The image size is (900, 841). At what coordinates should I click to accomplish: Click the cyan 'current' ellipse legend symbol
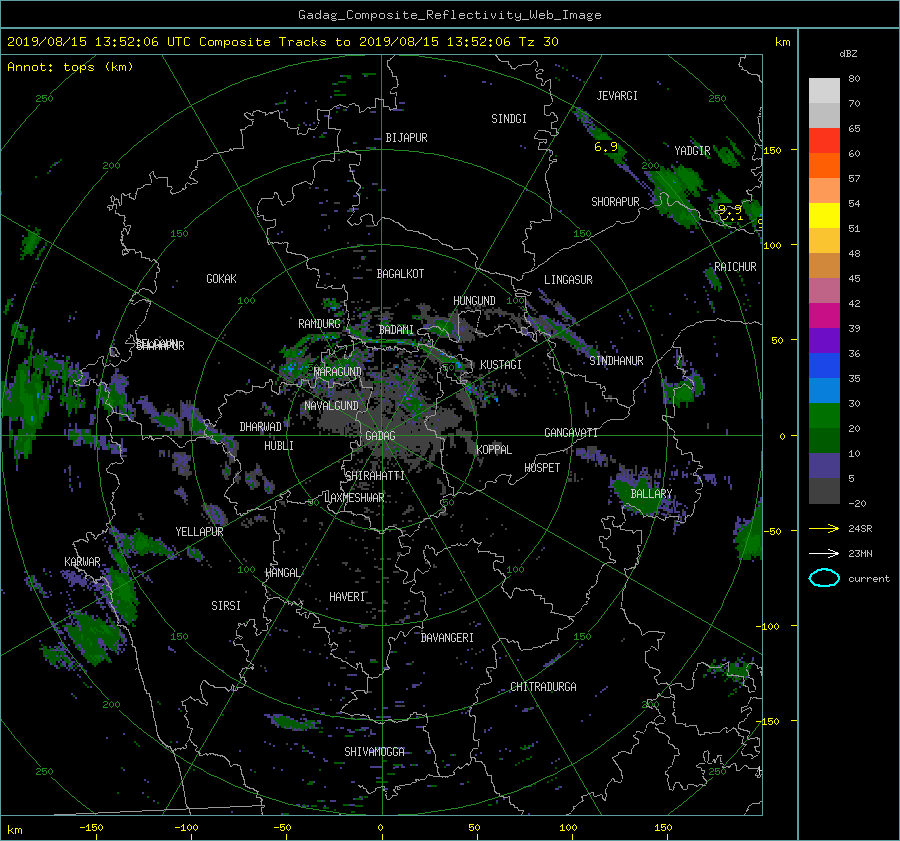click(x=824, y=578)
